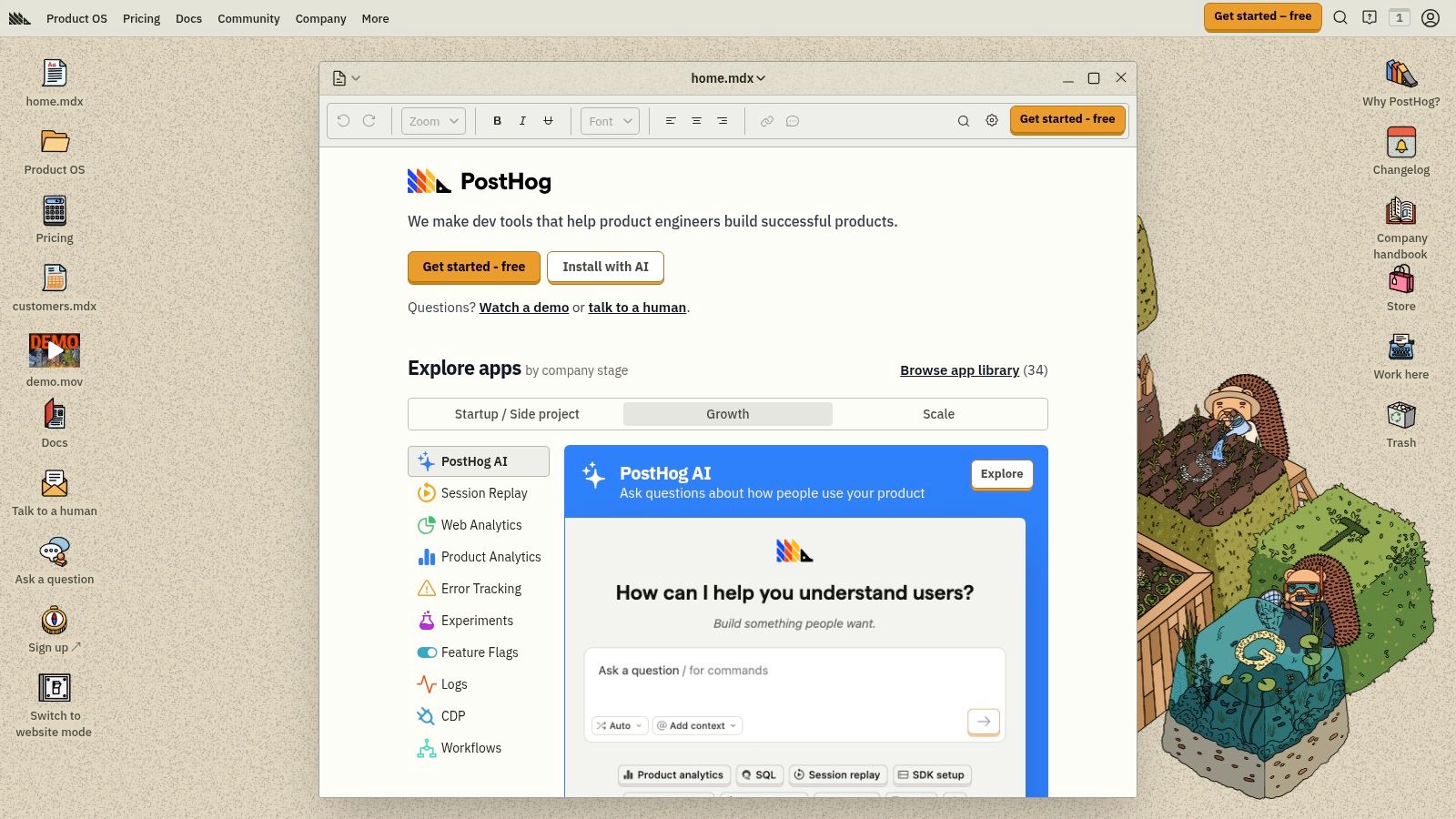This screenshot has width=1456, height=819.
Task: Follow the Browse app library link
Action: (959, 370)
